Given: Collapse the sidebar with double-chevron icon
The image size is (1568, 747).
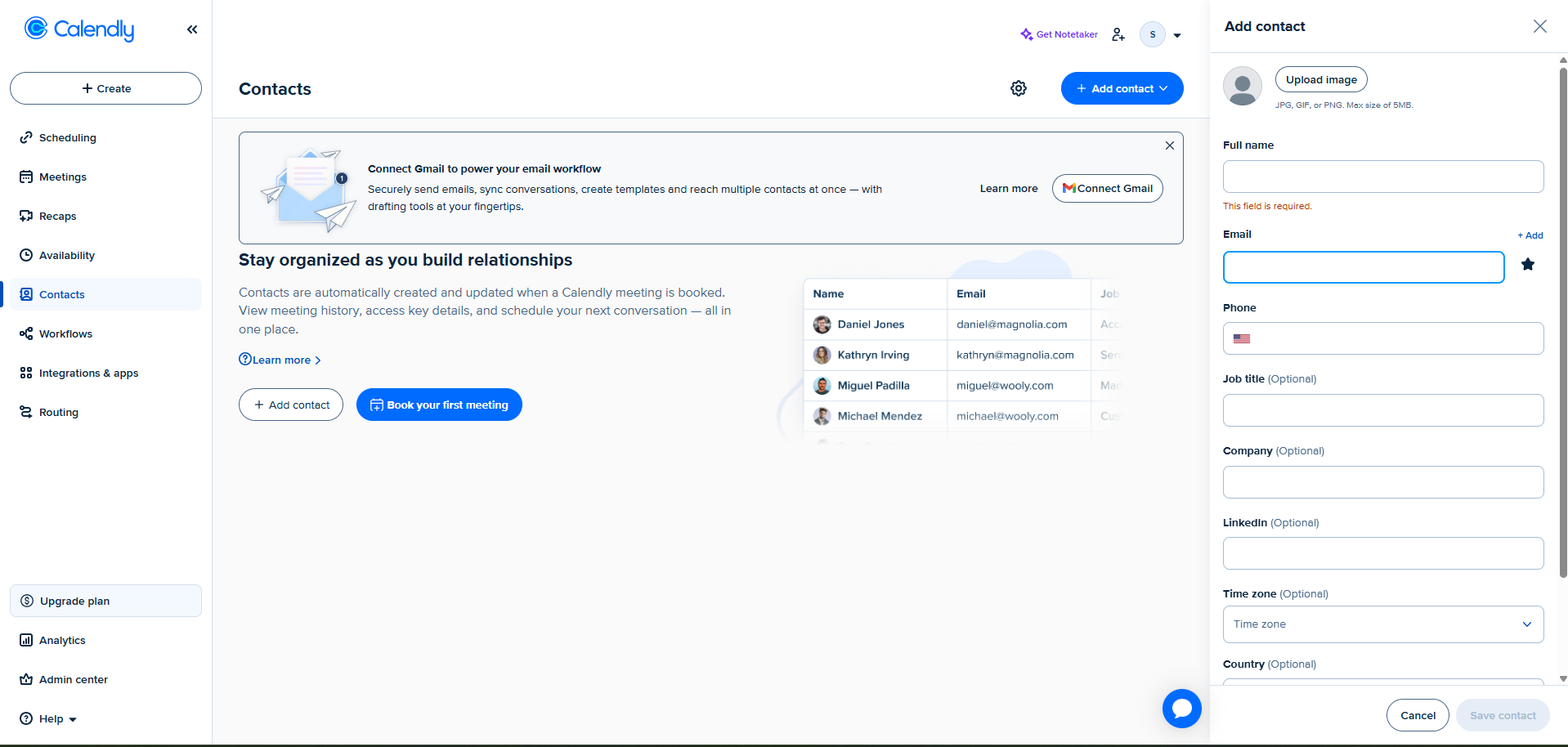Looking at the screenshot, I should pos(192,29).
